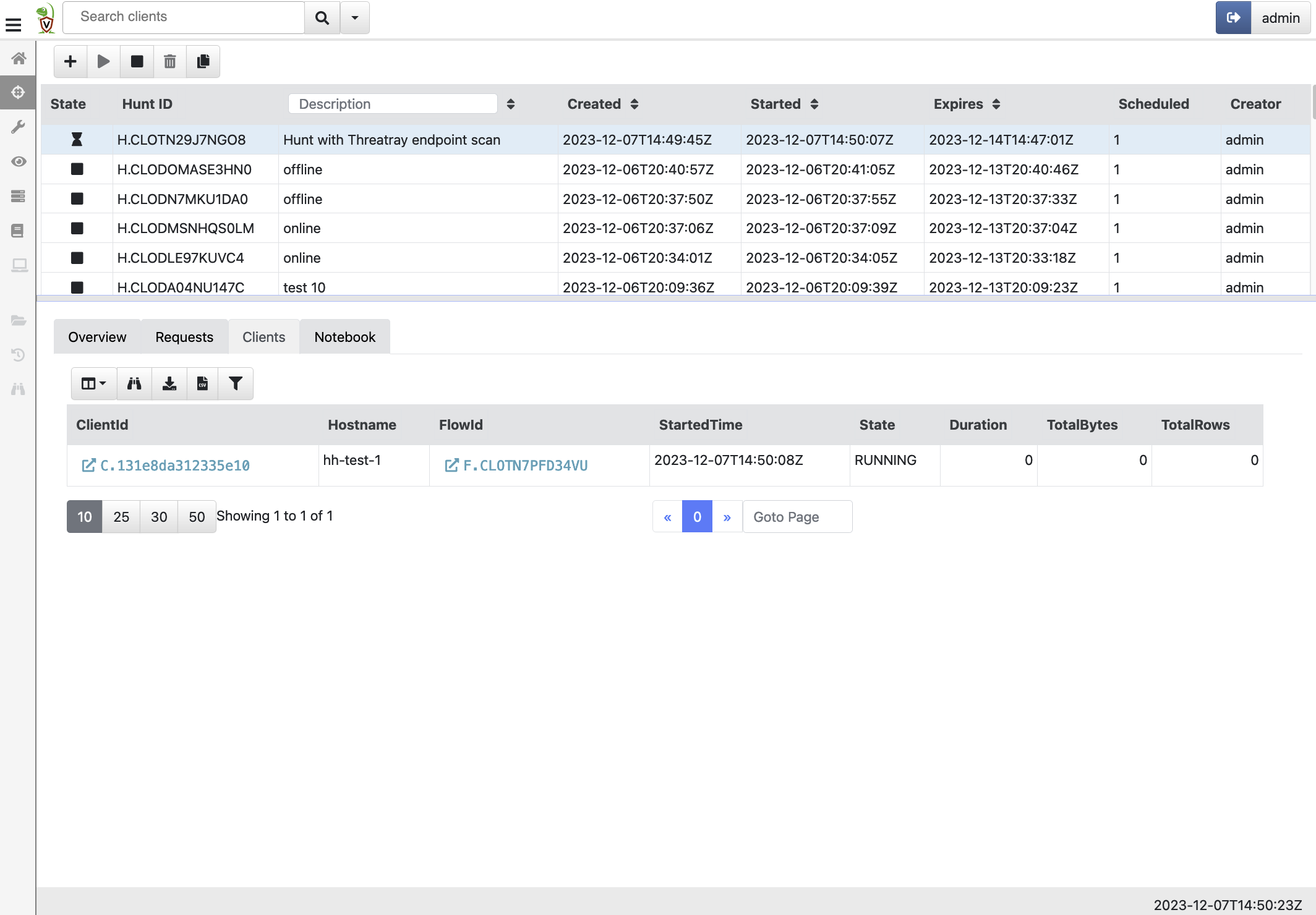Open the binoculars sidebar icon
This screenshot has height=915, width=1316.
[x=19, y=389]
